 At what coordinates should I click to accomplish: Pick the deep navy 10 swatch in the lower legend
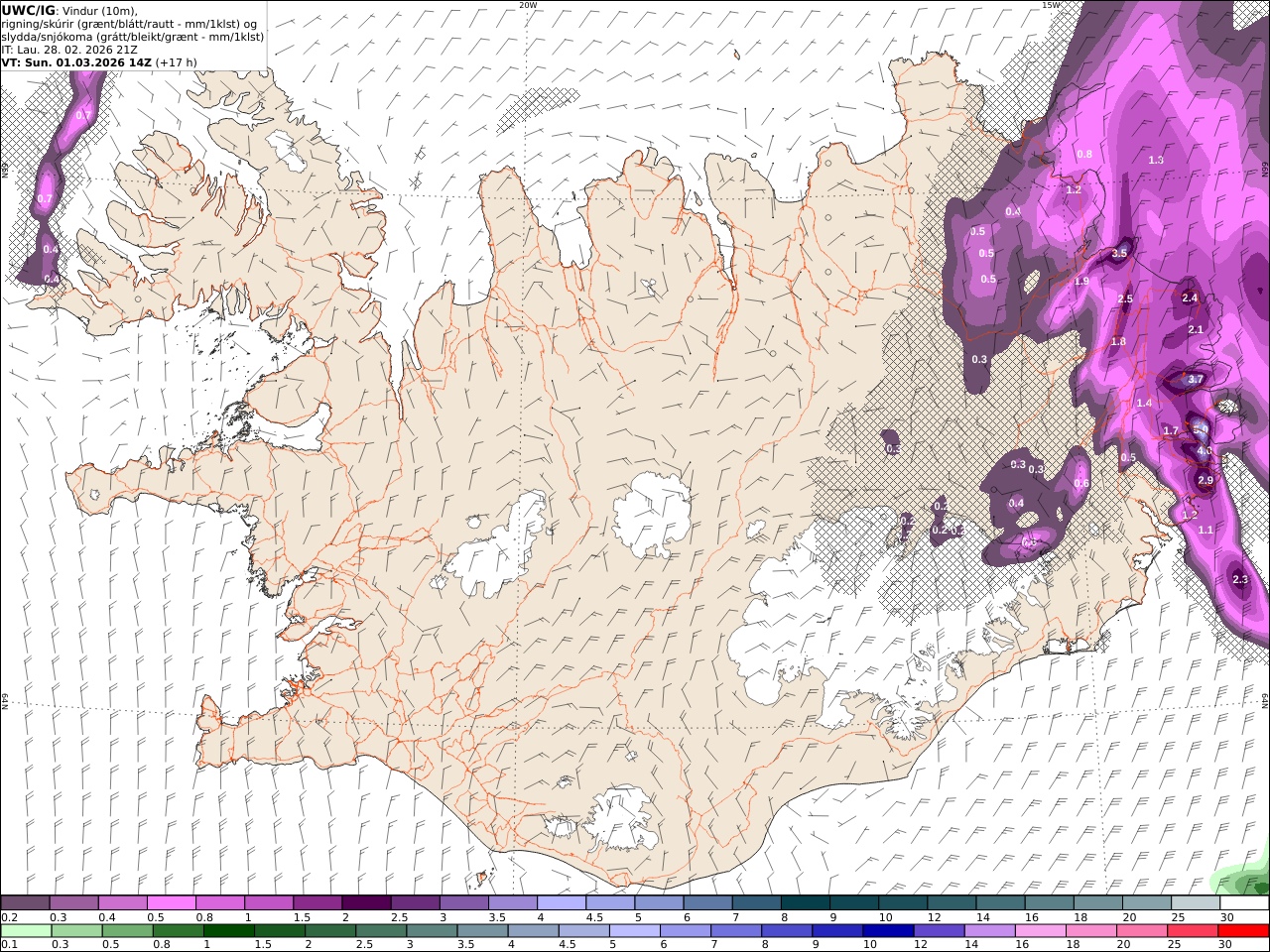point(887,930)
